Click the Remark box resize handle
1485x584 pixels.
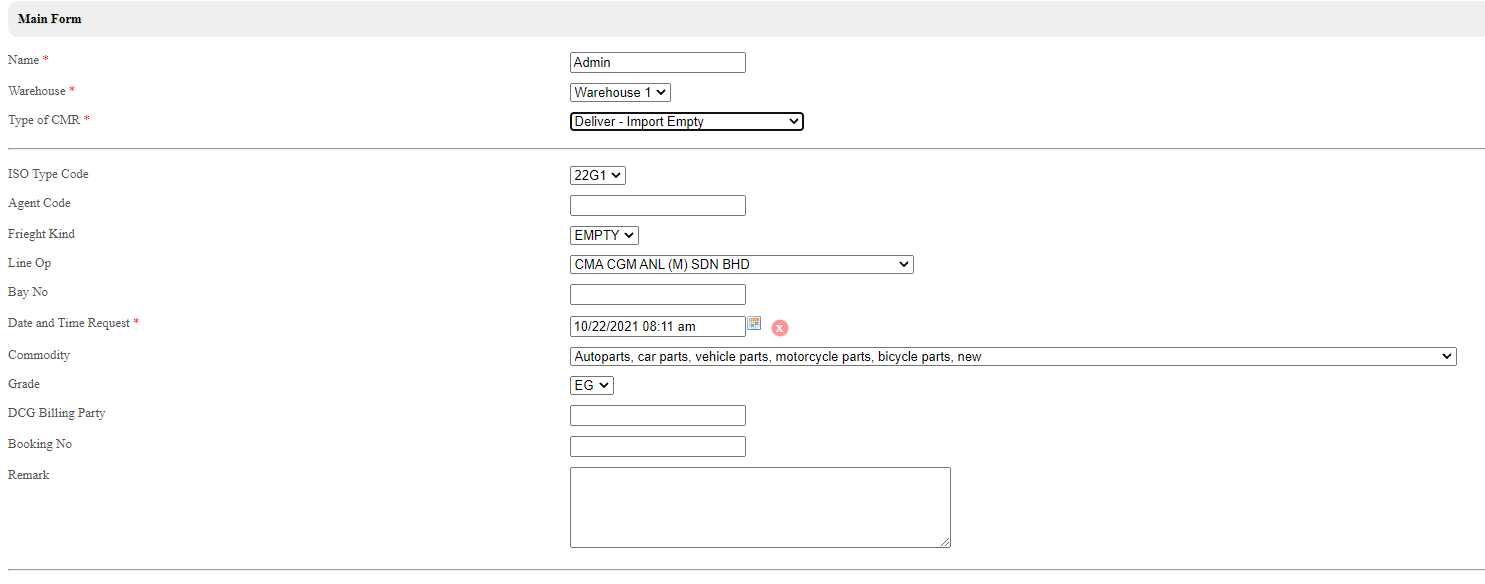click(945, 543)
